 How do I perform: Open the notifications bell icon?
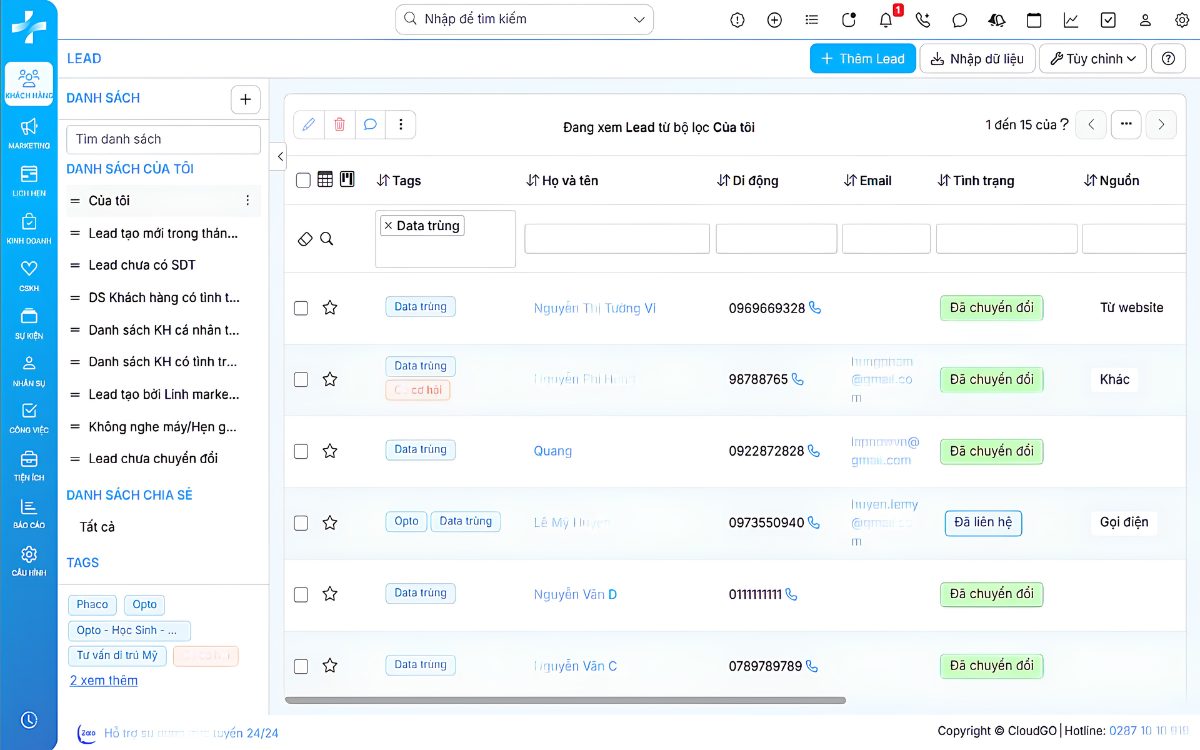point(886,20)
